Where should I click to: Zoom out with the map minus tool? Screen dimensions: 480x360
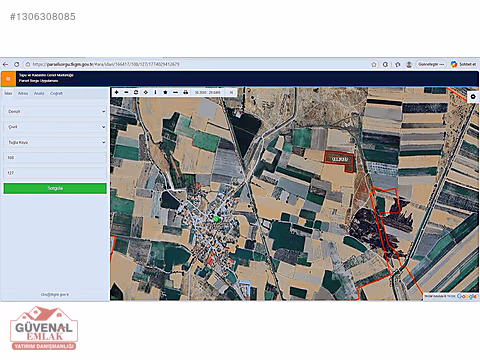click(126, 92)
